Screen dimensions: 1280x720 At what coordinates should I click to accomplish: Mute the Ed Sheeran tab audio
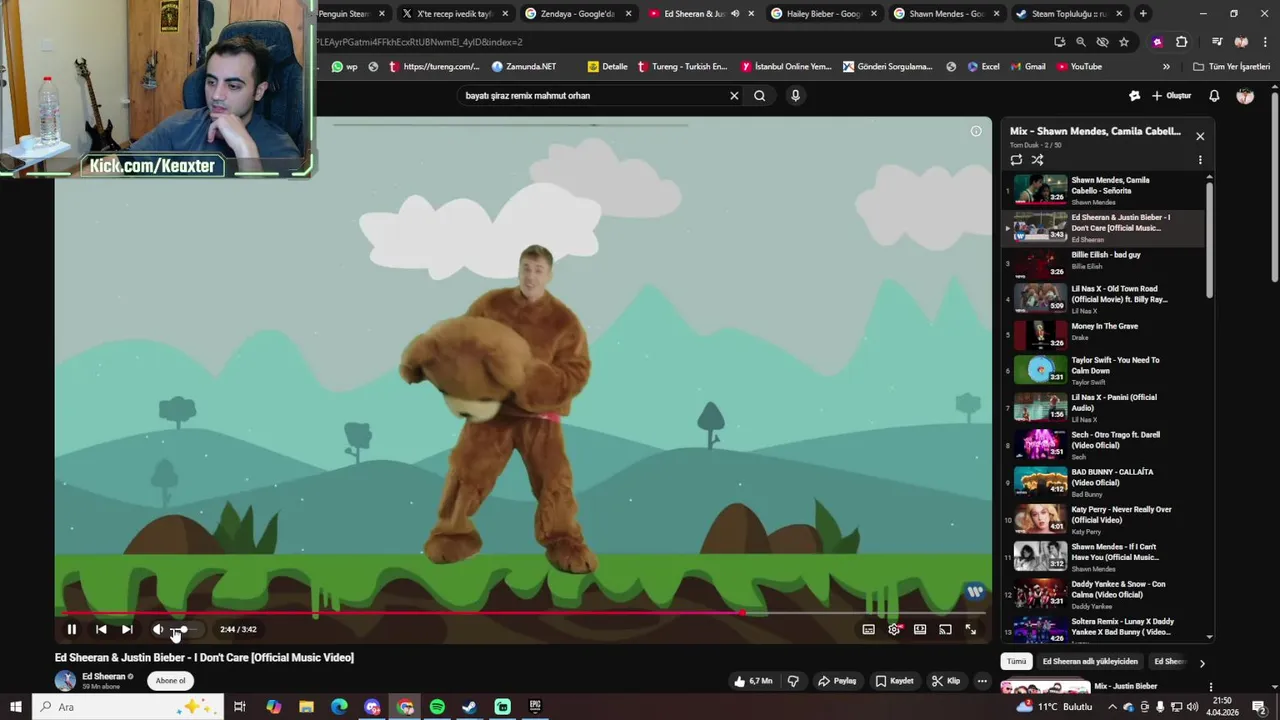(735, 14)
